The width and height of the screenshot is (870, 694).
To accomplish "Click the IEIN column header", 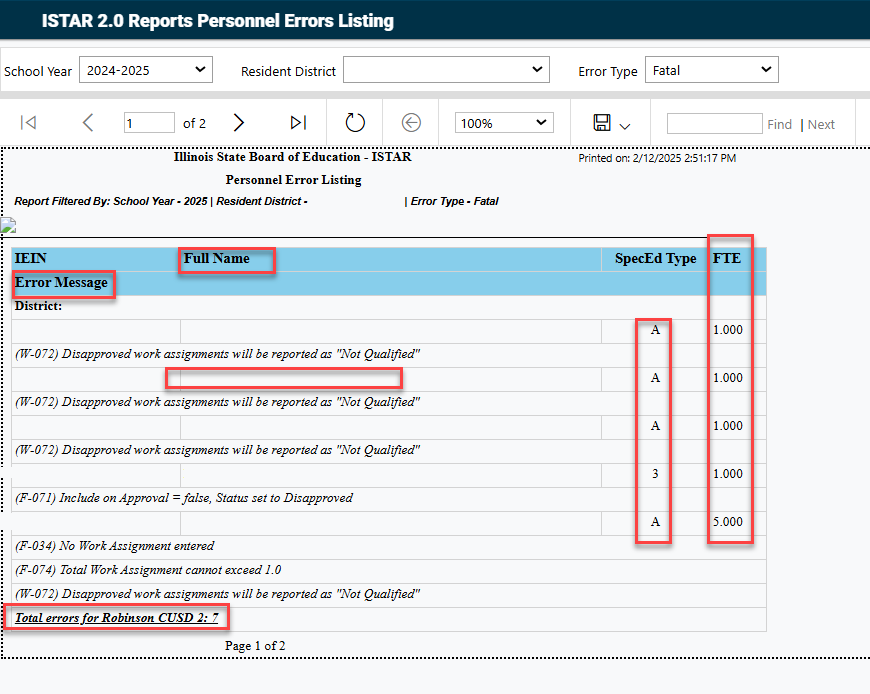I will point(31,259).
